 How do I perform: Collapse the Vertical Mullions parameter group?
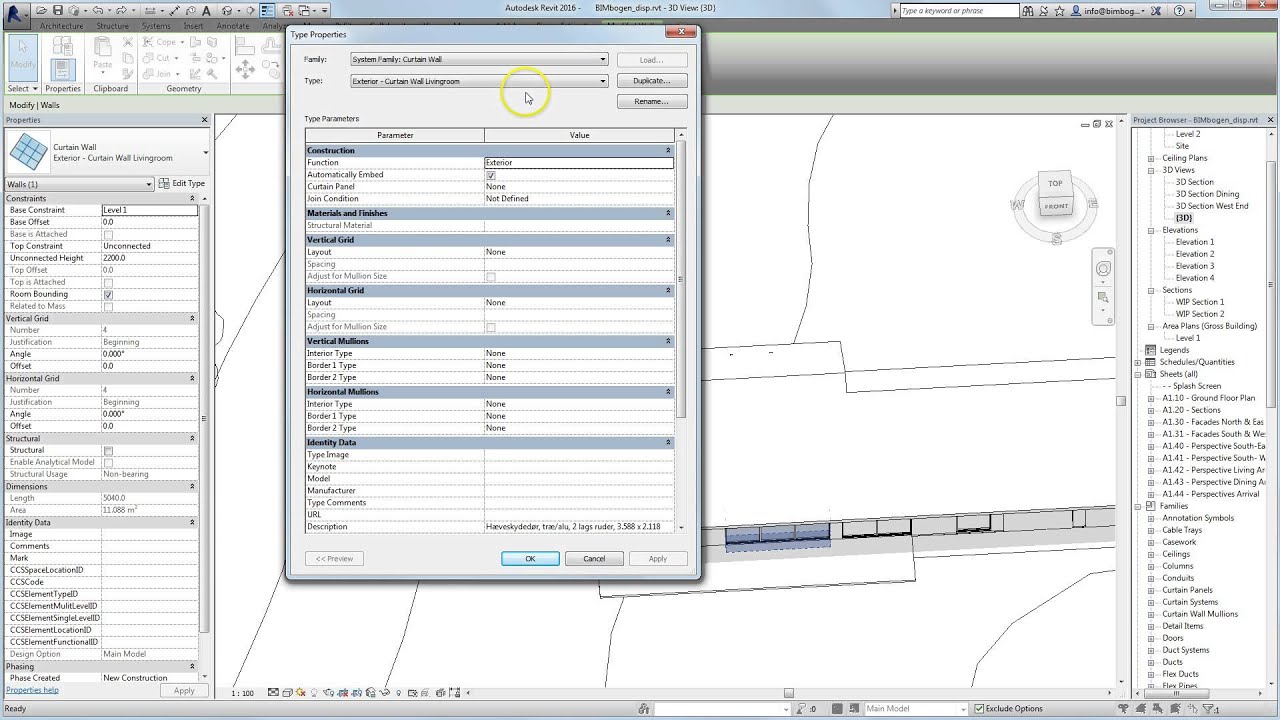[x=668, y=341]
